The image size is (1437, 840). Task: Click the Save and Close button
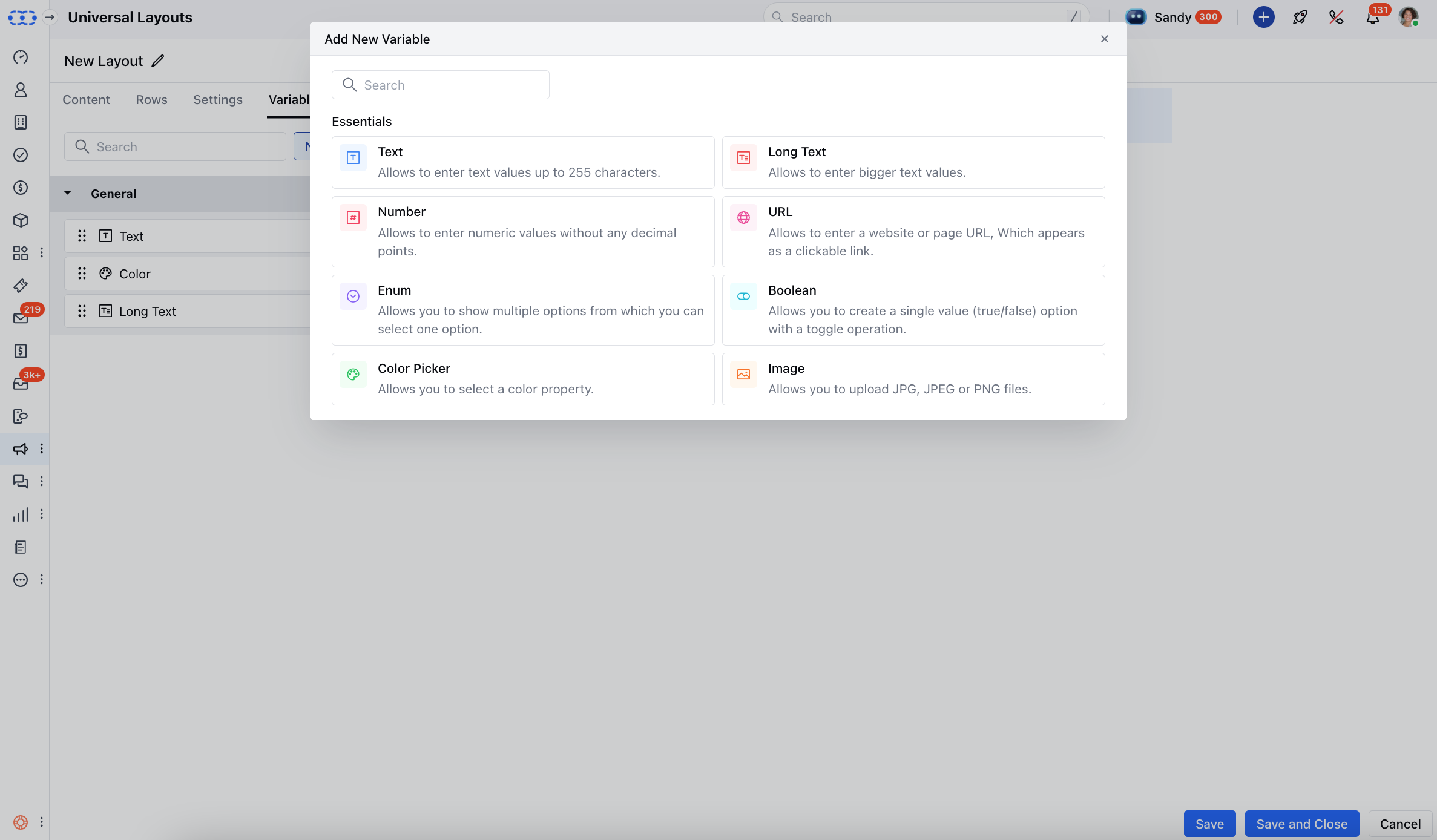pyautogui.click(x=1301, y=824)
